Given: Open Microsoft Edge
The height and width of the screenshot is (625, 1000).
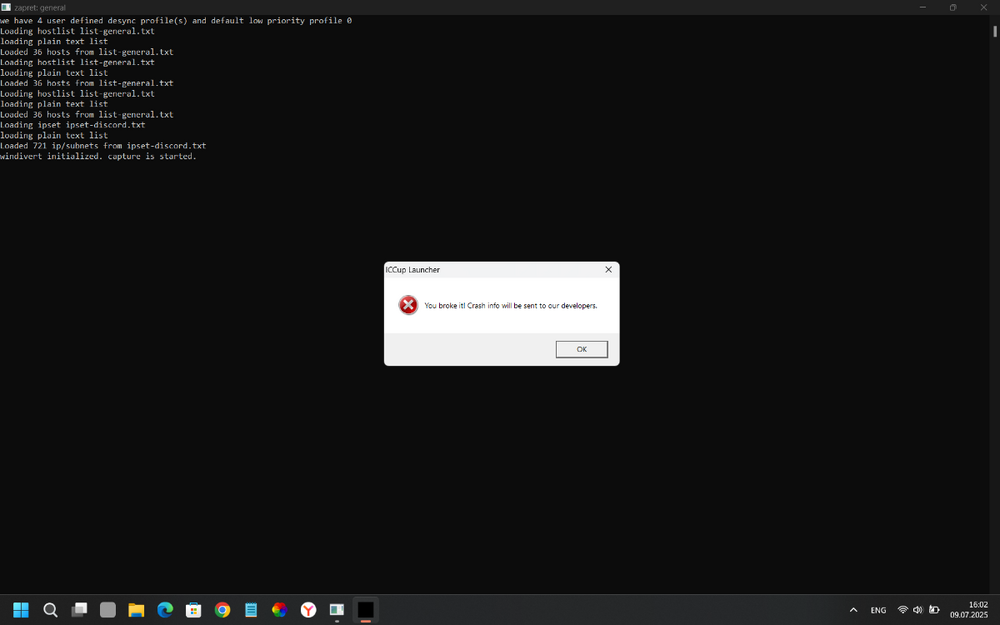Looking at the screenshot, I should (x=164, y=609).
